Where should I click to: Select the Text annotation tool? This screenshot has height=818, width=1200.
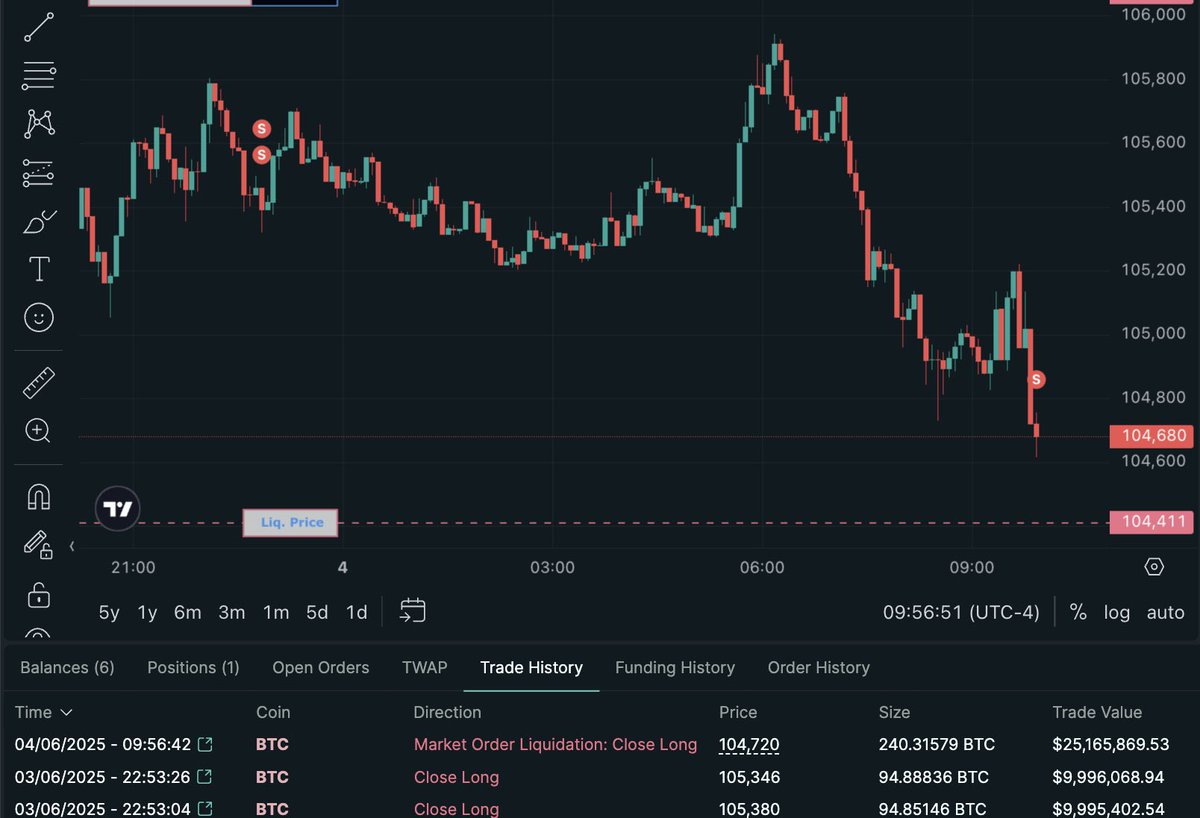38,268
